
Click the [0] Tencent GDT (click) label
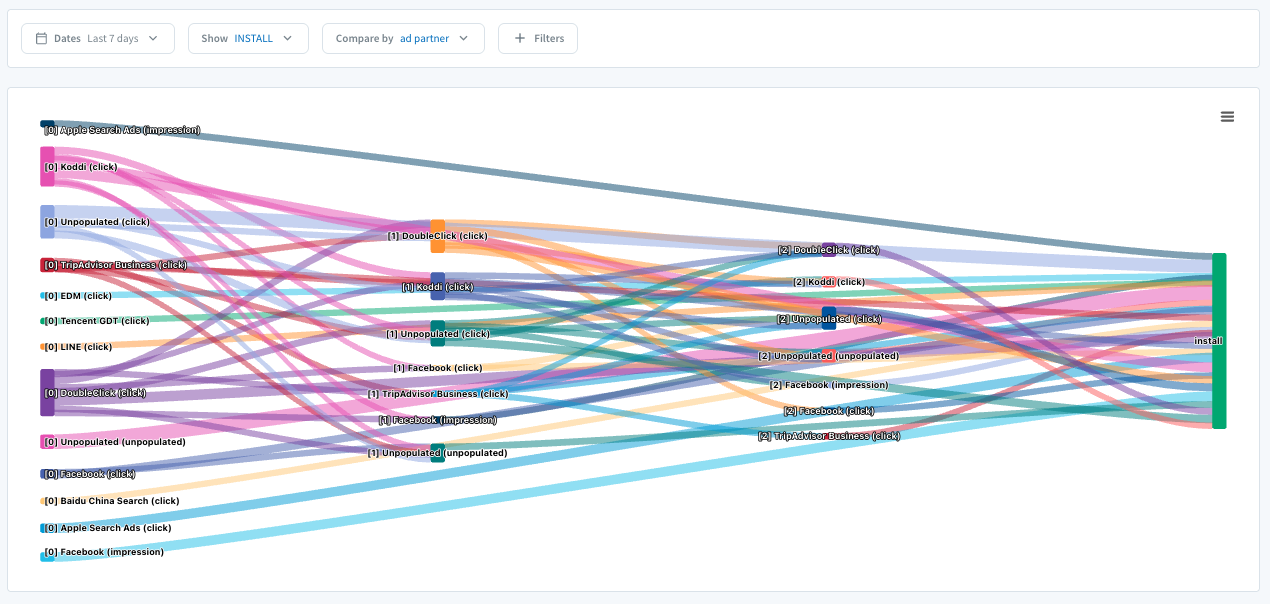[x=97, y=321]
